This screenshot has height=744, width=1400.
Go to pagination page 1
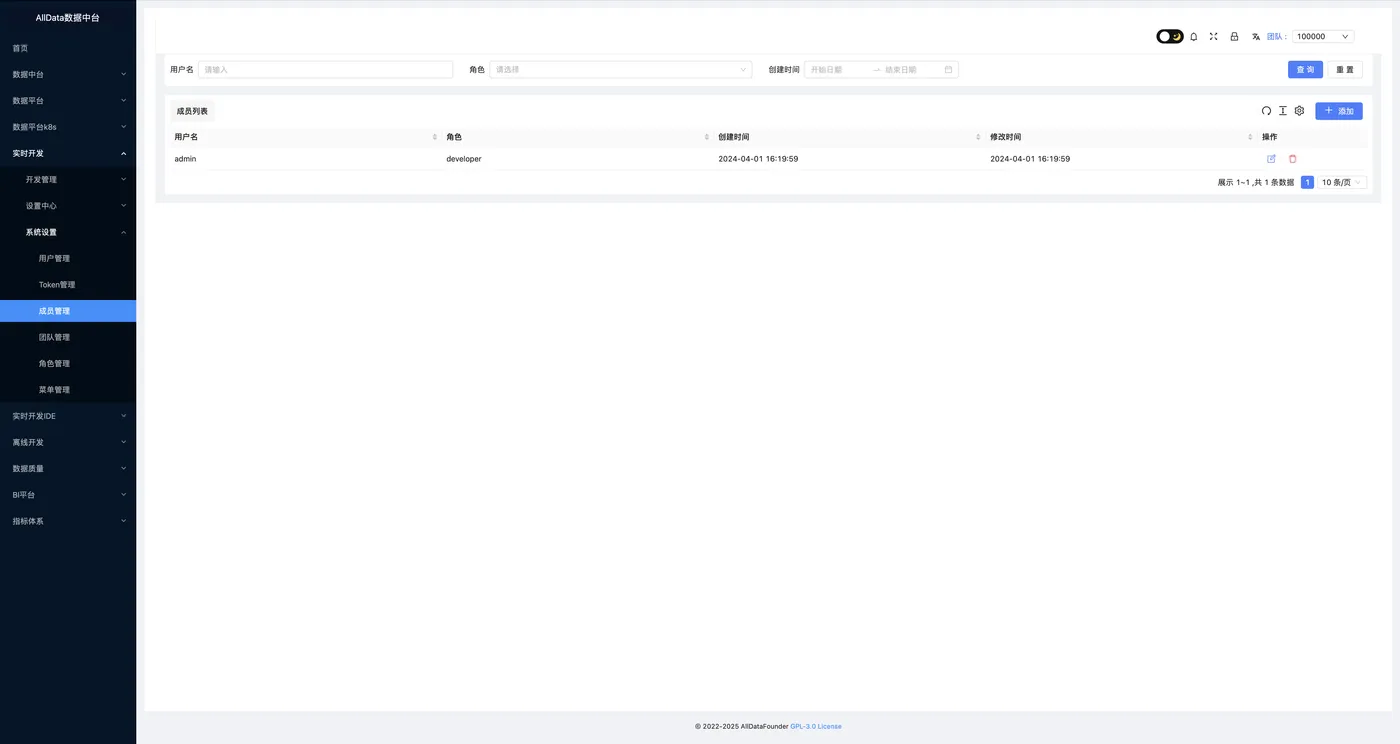pyautogui.click(x=1307, y=182)
